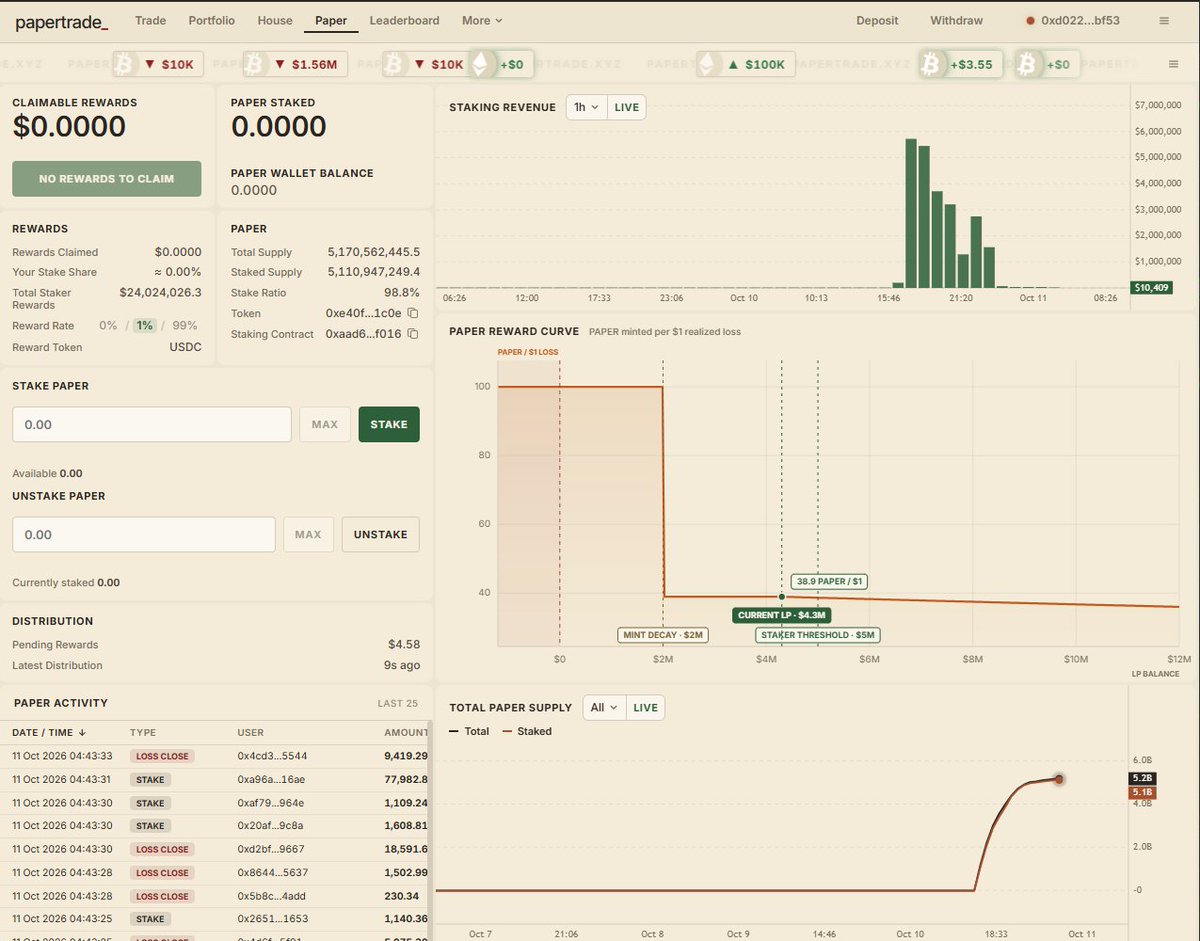Open the wallet 0xd022...bf53 menu

click(1072, 20)
